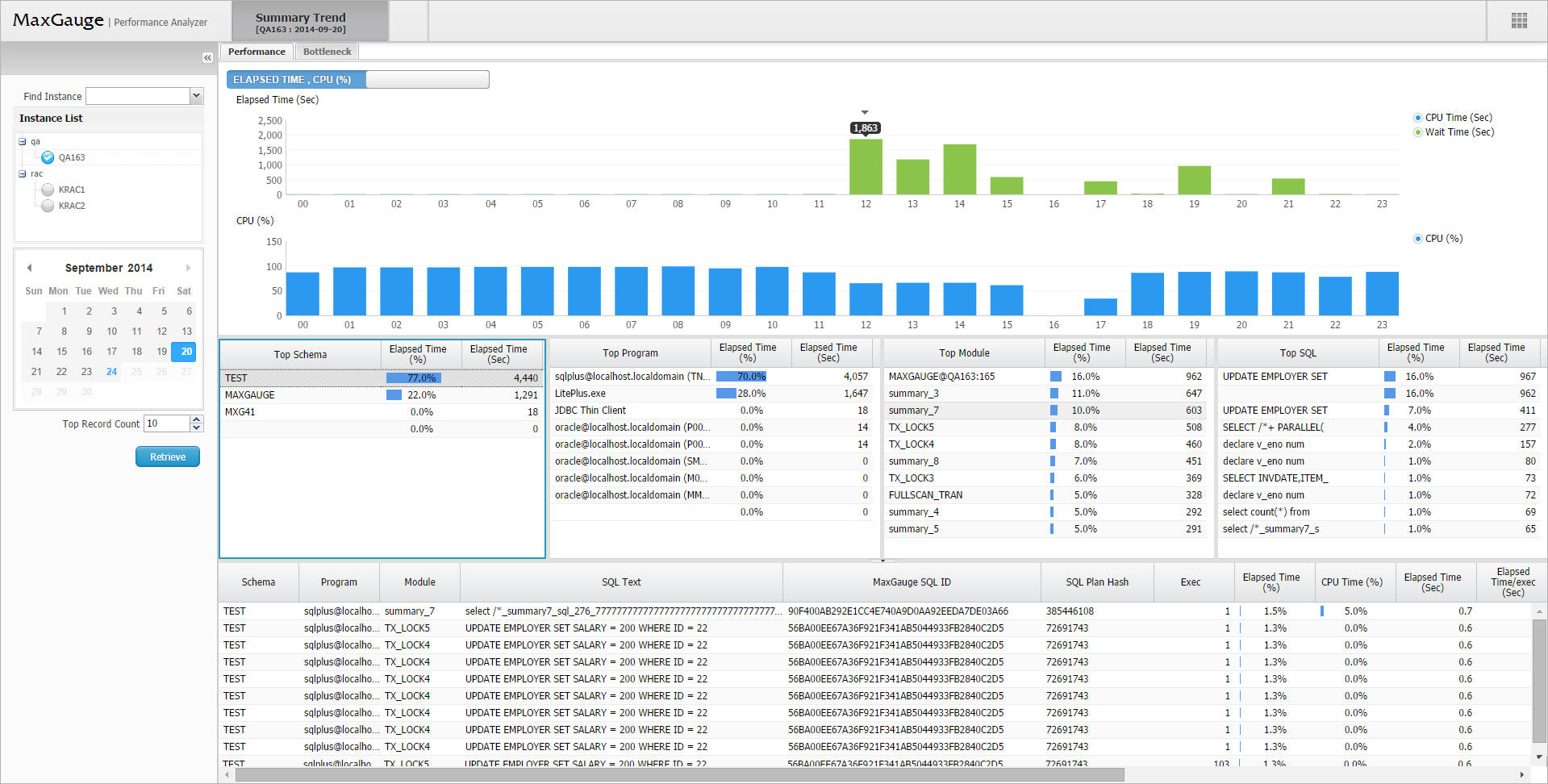Collapse the rac tree group

23,173
